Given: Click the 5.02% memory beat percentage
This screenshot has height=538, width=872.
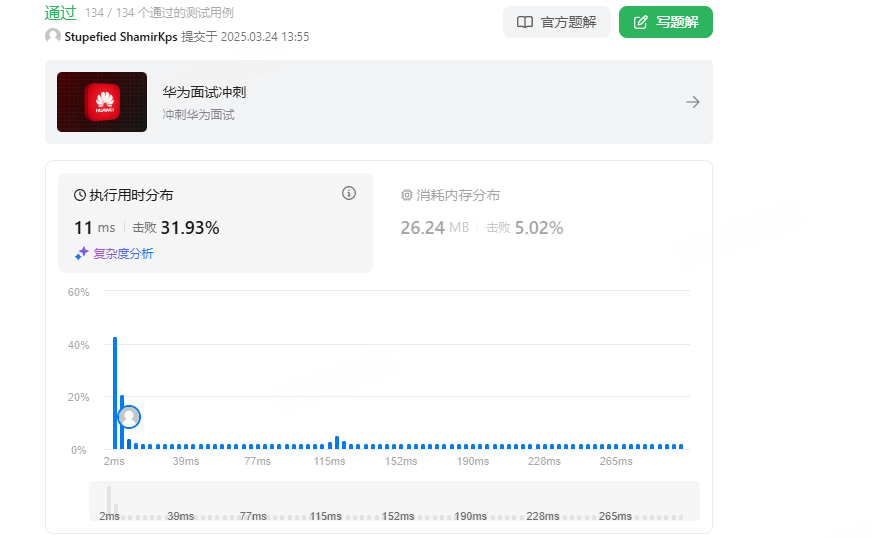Looking at the screenshot, I should pyautogui.click(x=539, y=228).
